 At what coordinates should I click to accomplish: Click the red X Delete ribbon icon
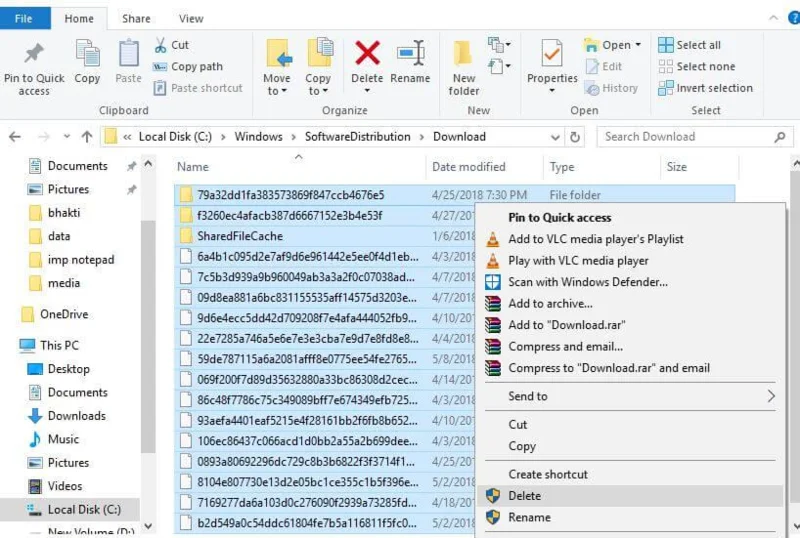(367, 53)
